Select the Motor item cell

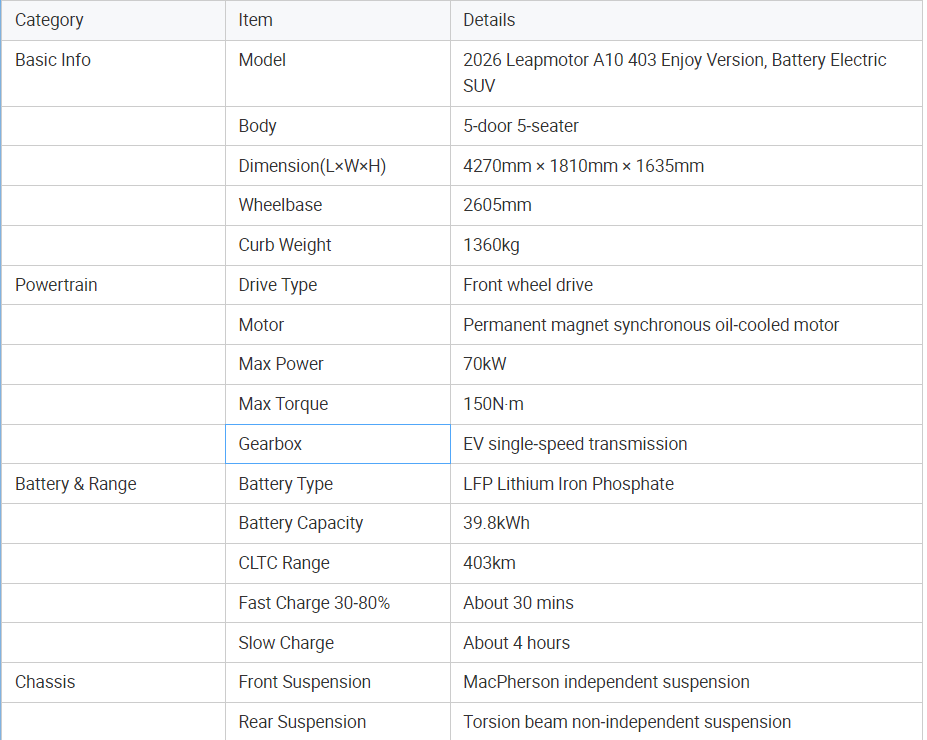pyautogui.click(x=338, y=324)
